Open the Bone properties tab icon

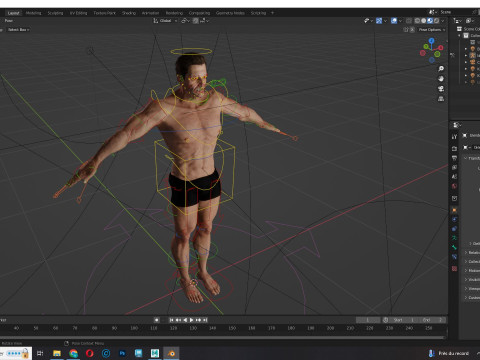click(x=454, y=247)
